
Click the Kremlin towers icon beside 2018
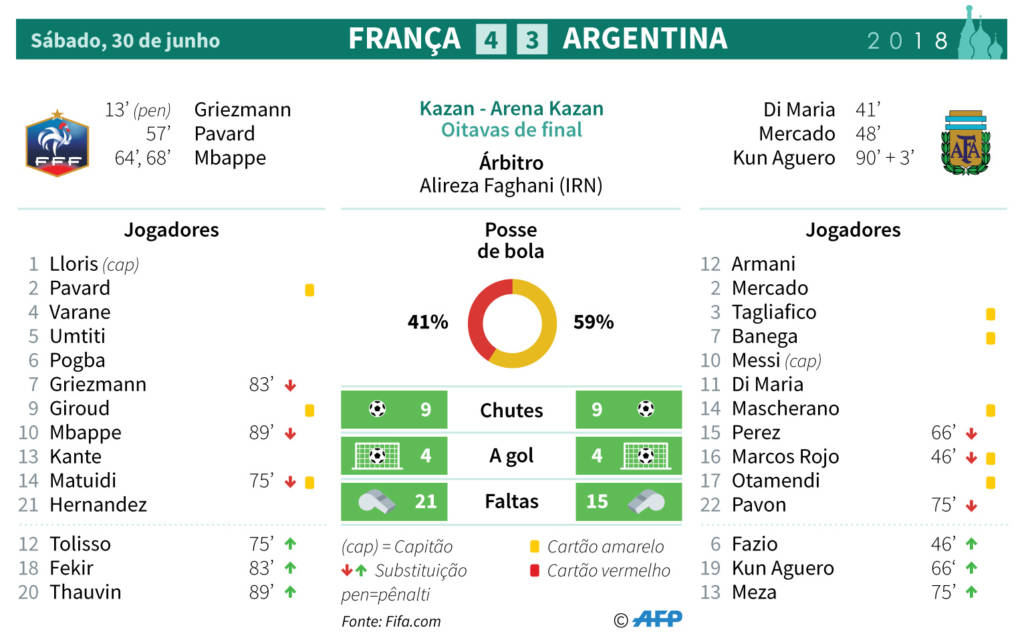click(x=979, y=35)
